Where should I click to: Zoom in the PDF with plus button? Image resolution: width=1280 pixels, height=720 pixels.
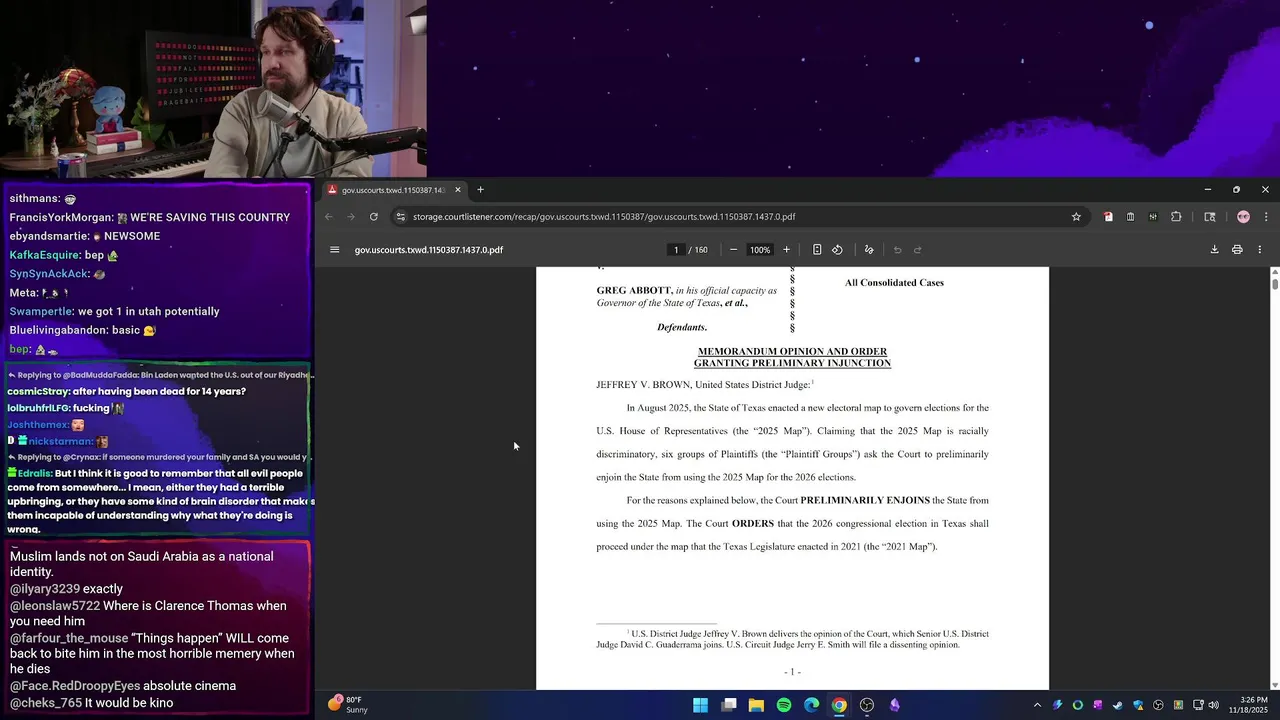point(786,250)
